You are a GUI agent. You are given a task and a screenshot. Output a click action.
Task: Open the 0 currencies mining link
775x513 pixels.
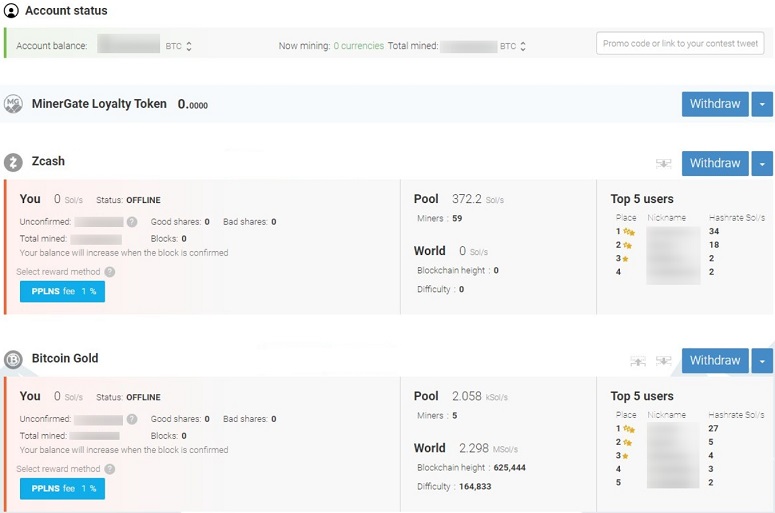pos(358,46)
